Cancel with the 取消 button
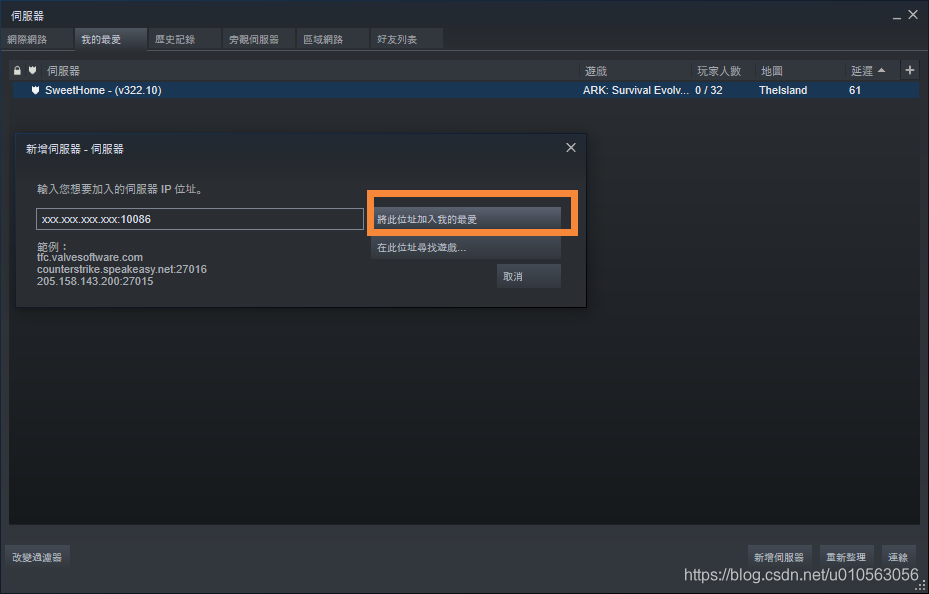 click(528, 276)
